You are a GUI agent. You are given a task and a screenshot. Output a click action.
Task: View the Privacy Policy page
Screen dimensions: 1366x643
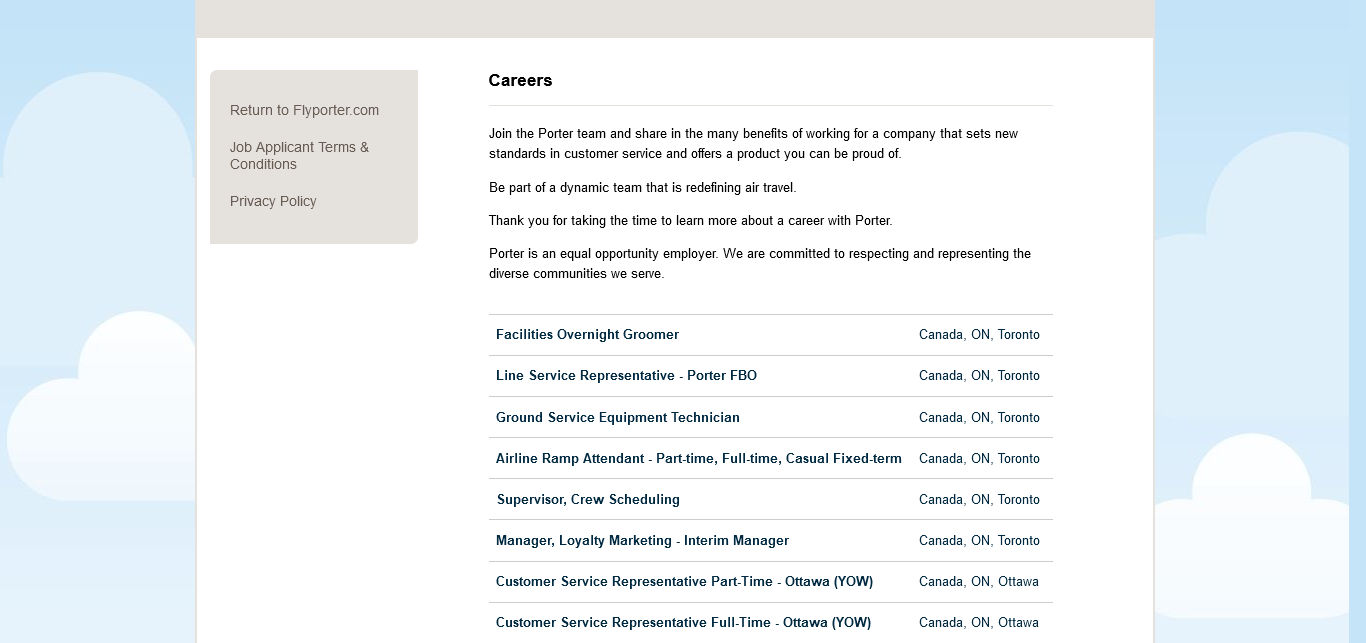point(273,201)
